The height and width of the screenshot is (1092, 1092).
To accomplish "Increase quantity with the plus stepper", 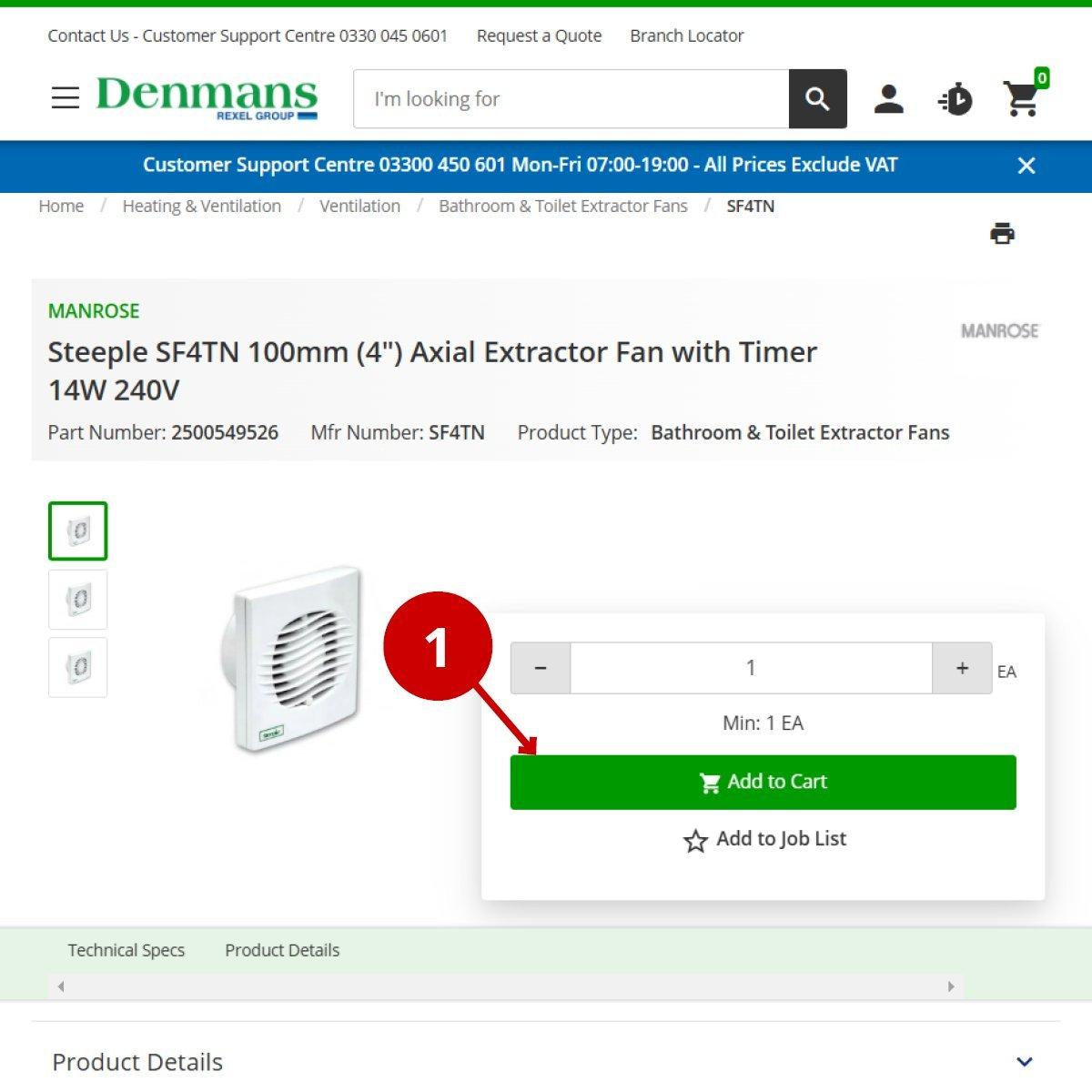I will tap(962, 667).
